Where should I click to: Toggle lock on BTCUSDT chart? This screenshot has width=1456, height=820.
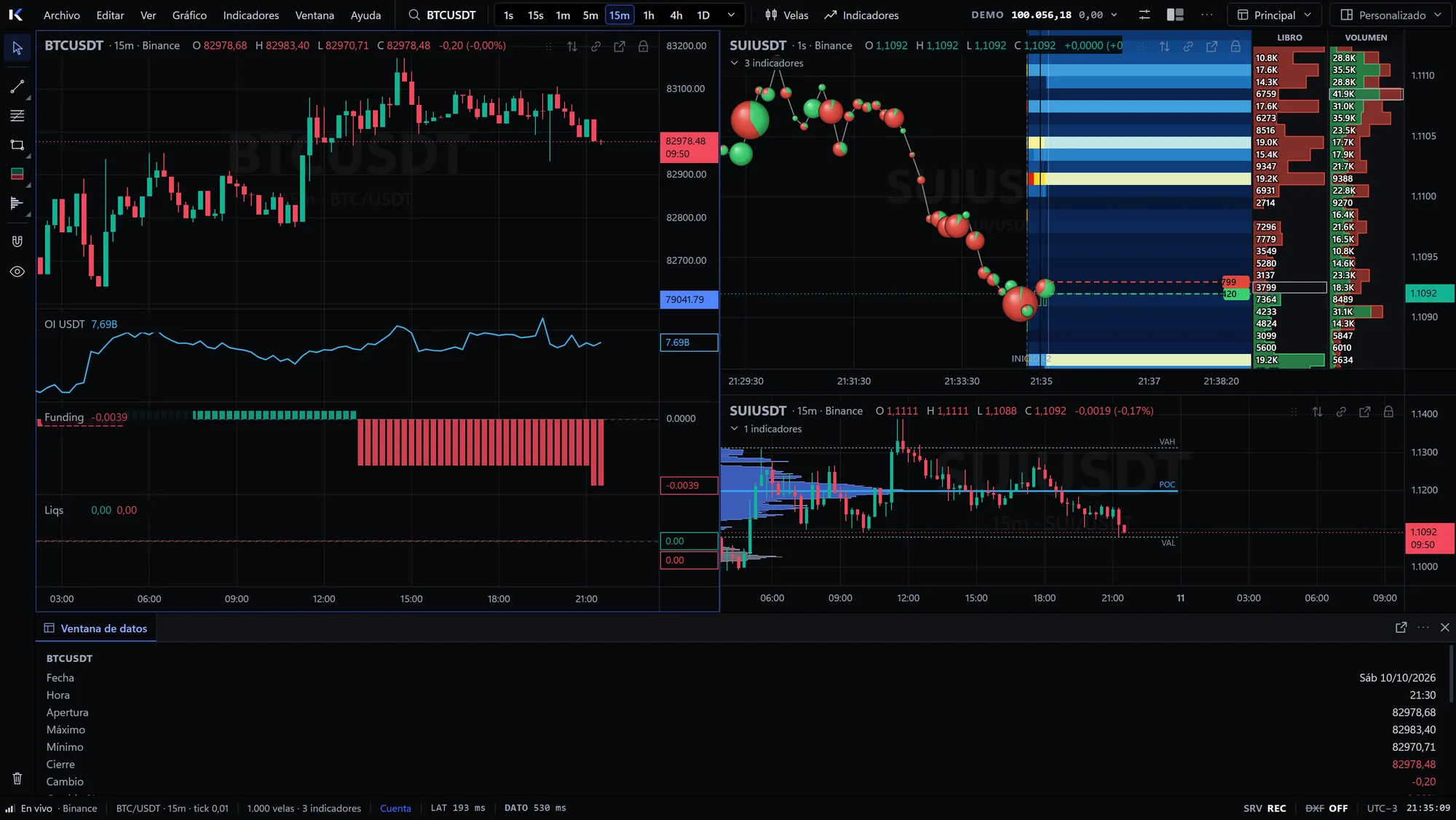click(644, 46)
